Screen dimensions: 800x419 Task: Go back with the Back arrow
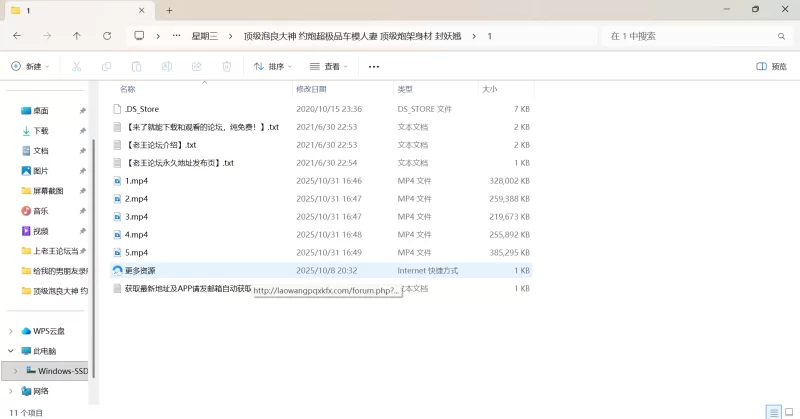click(x=17, y=35)
